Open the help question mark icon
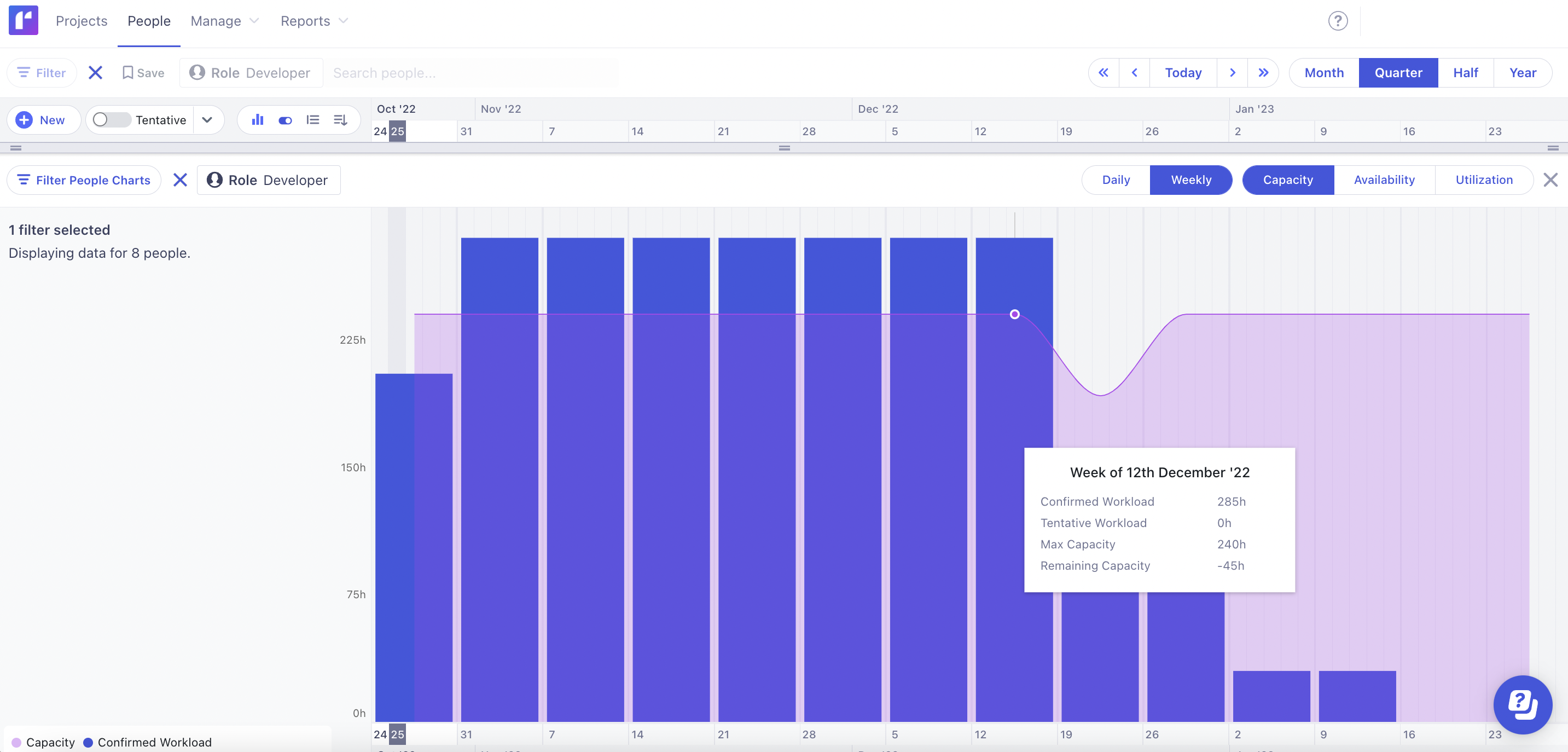1568x752 pixels. [1337, 21]
